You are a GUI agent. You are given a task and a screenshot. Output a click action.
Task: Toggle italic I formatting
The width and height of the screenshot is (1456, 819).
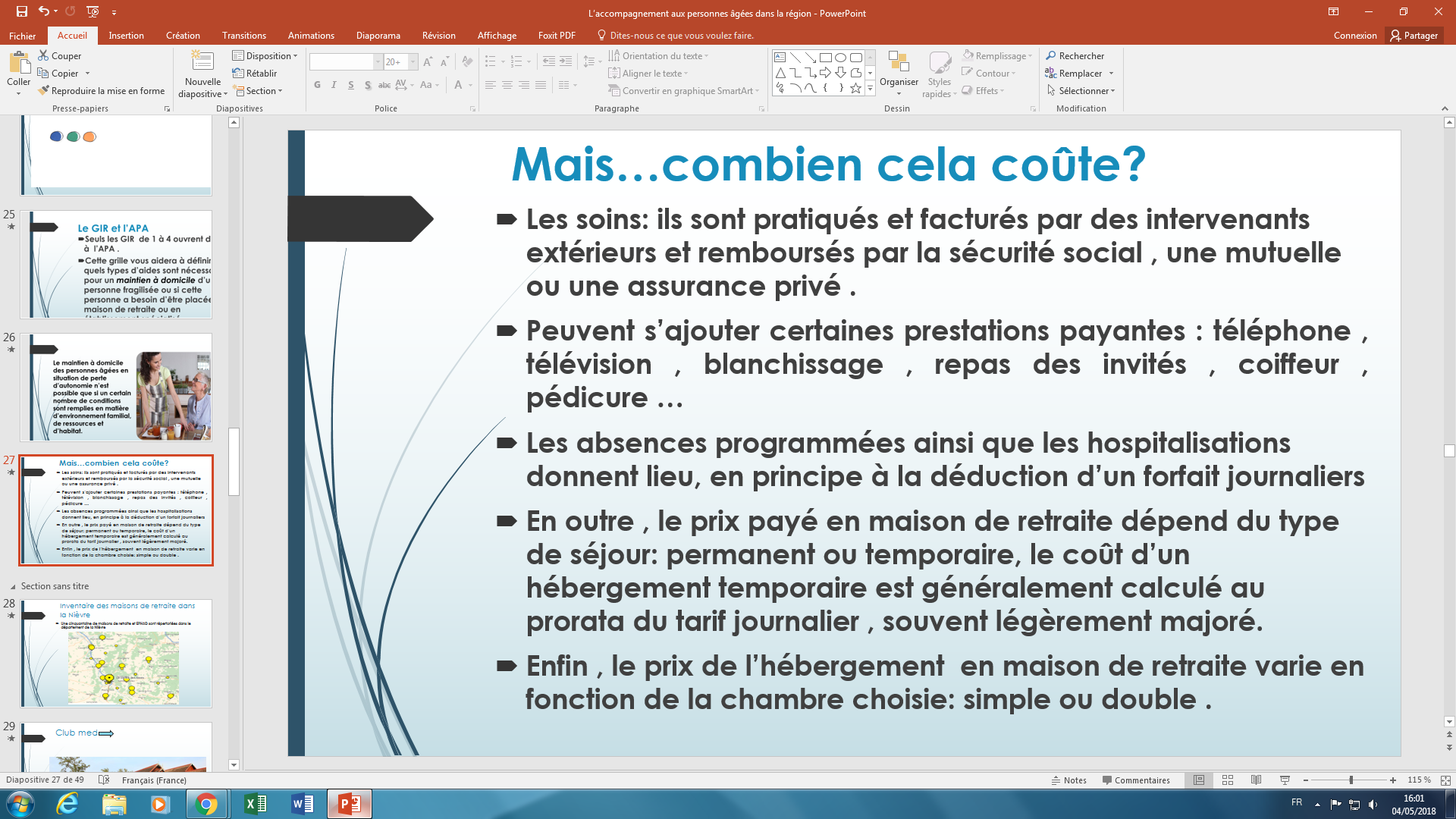coord(334,85)
